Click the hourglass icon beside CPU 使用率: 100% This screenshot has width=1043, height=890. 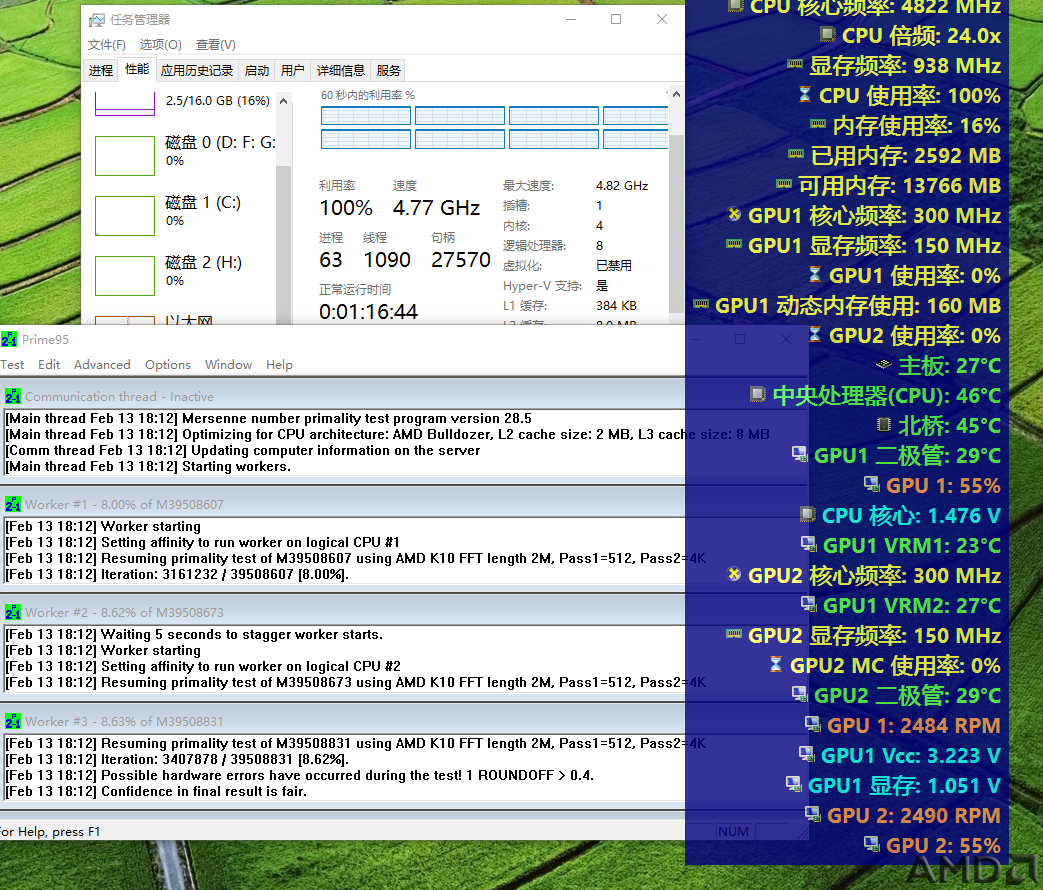805,94
